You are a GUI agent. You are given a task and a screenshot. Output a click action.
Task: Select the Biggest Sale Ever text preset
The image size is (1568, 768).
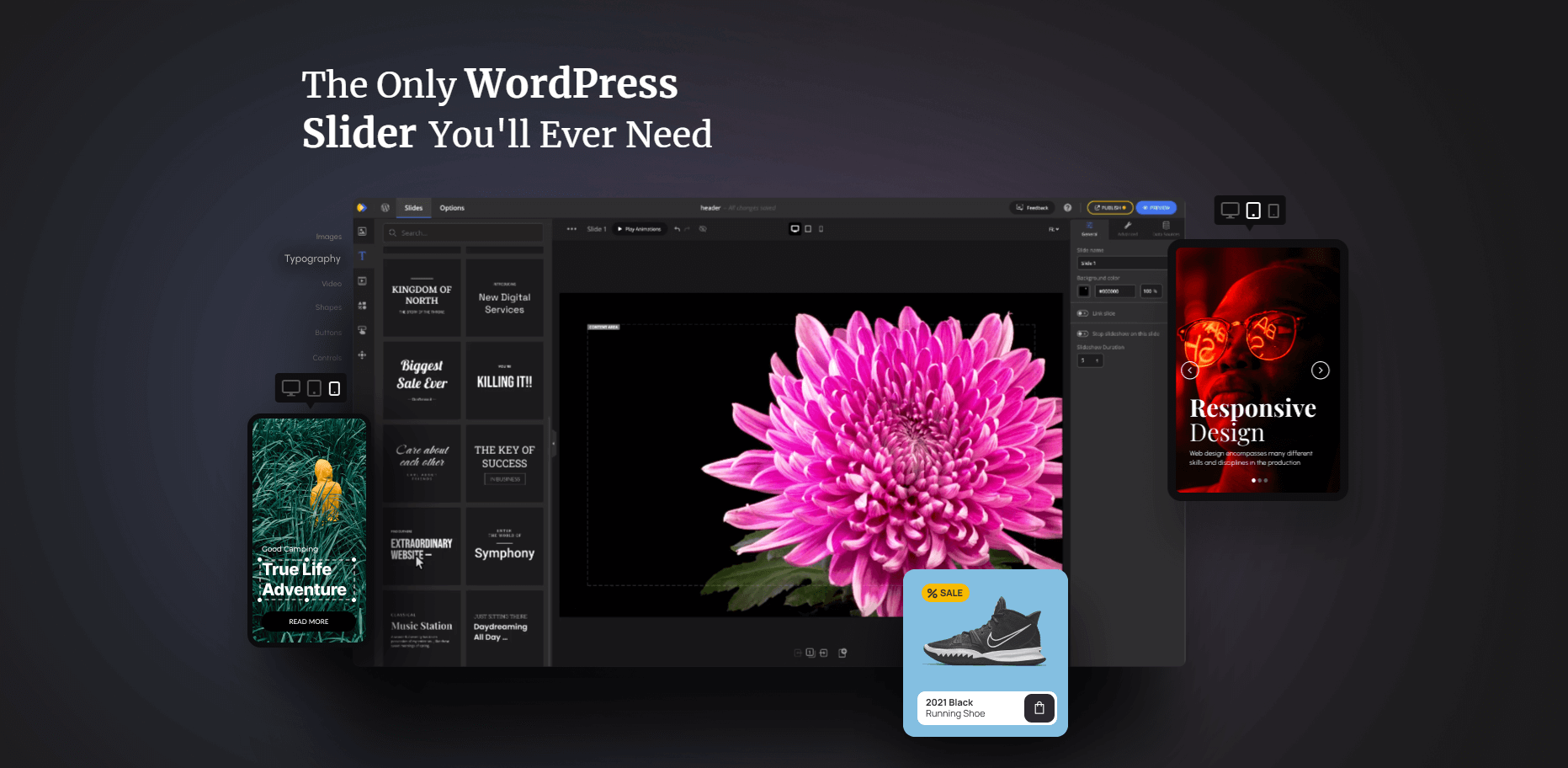click(x=422, y=381)
